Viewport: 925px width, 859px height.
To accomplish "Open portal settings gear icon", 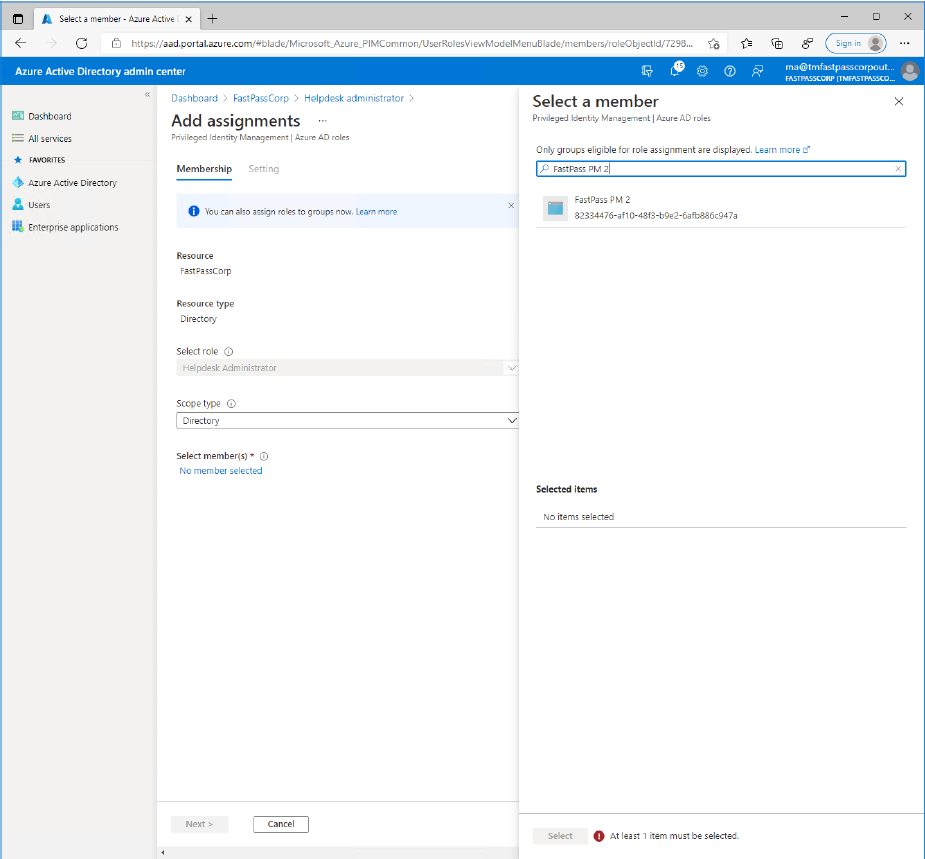I will coord(703,71).
